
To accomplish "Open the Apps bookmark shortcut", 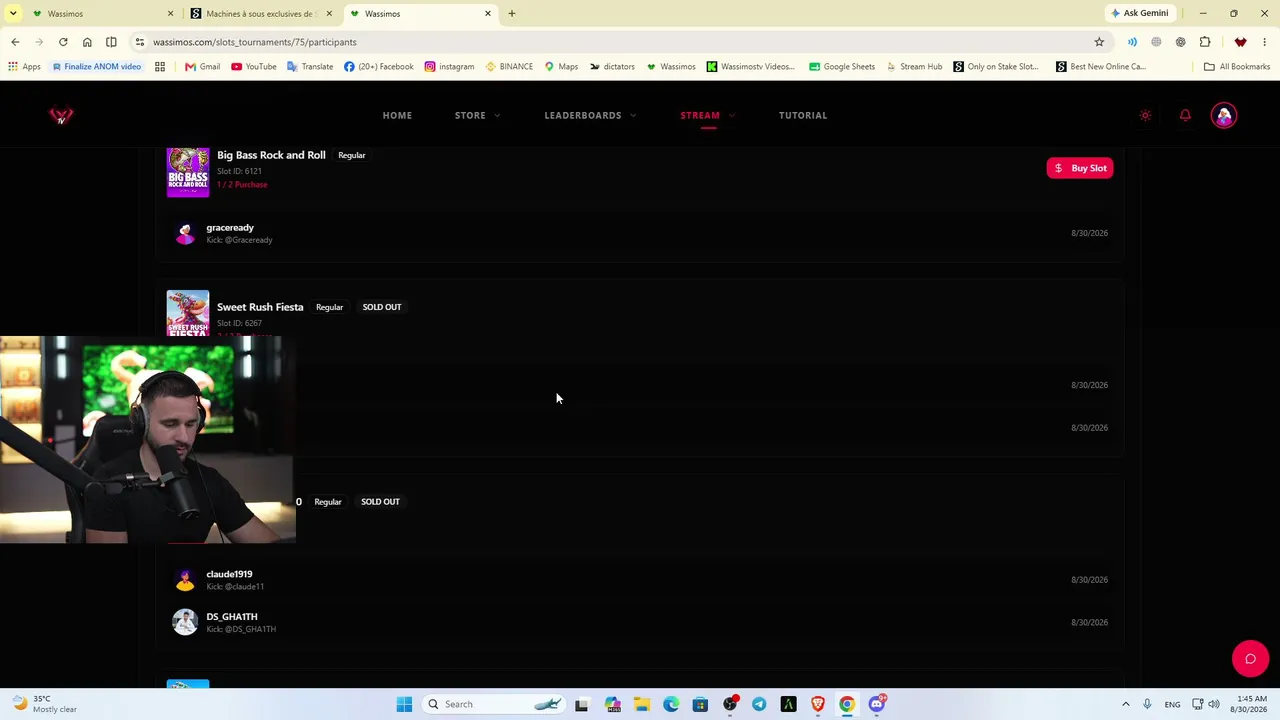I will point(24,67).
